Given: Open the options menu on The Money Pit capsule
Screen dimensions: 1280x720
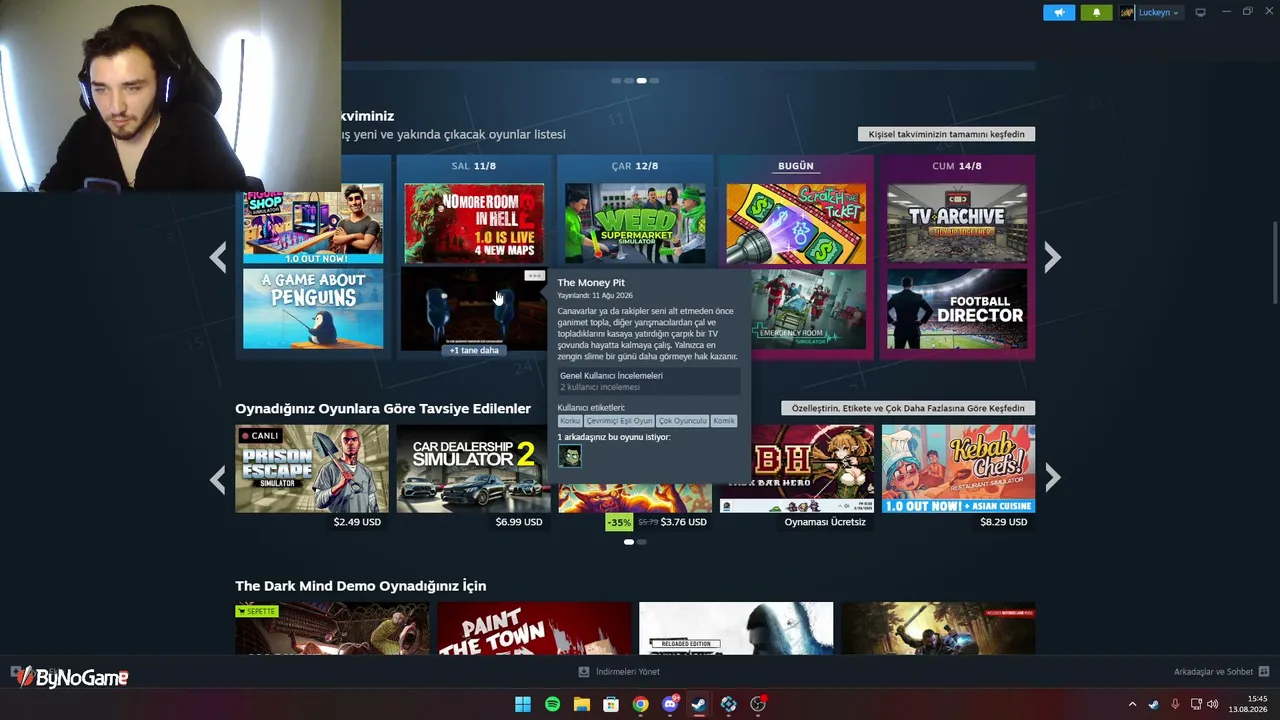Looking at the screenshot, I should [534, 276].
